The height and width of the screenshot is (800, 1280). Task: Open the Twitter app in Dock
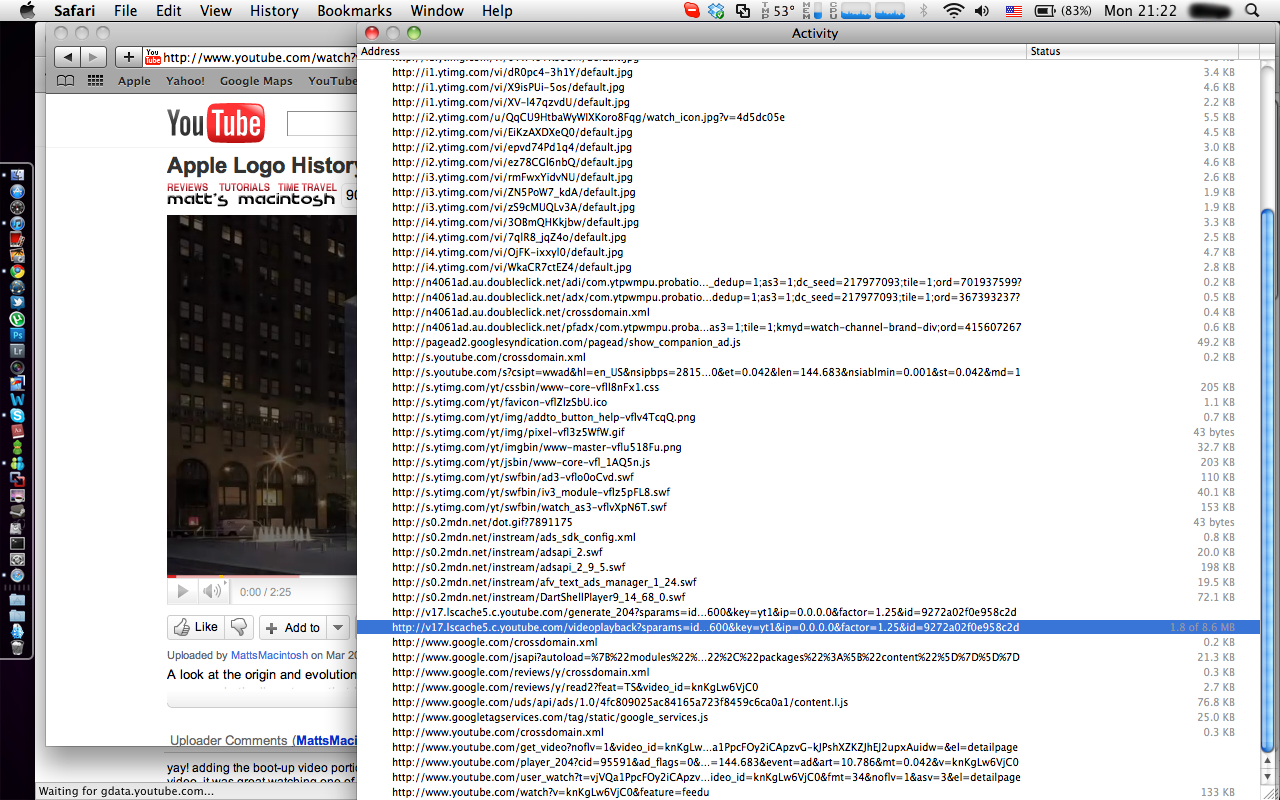coord(17,303)
